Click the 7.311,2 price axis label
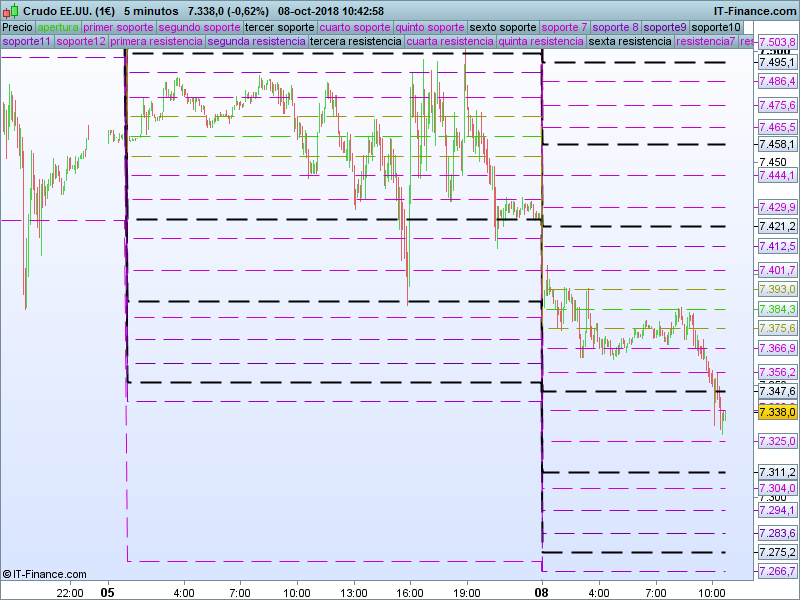 777,472
